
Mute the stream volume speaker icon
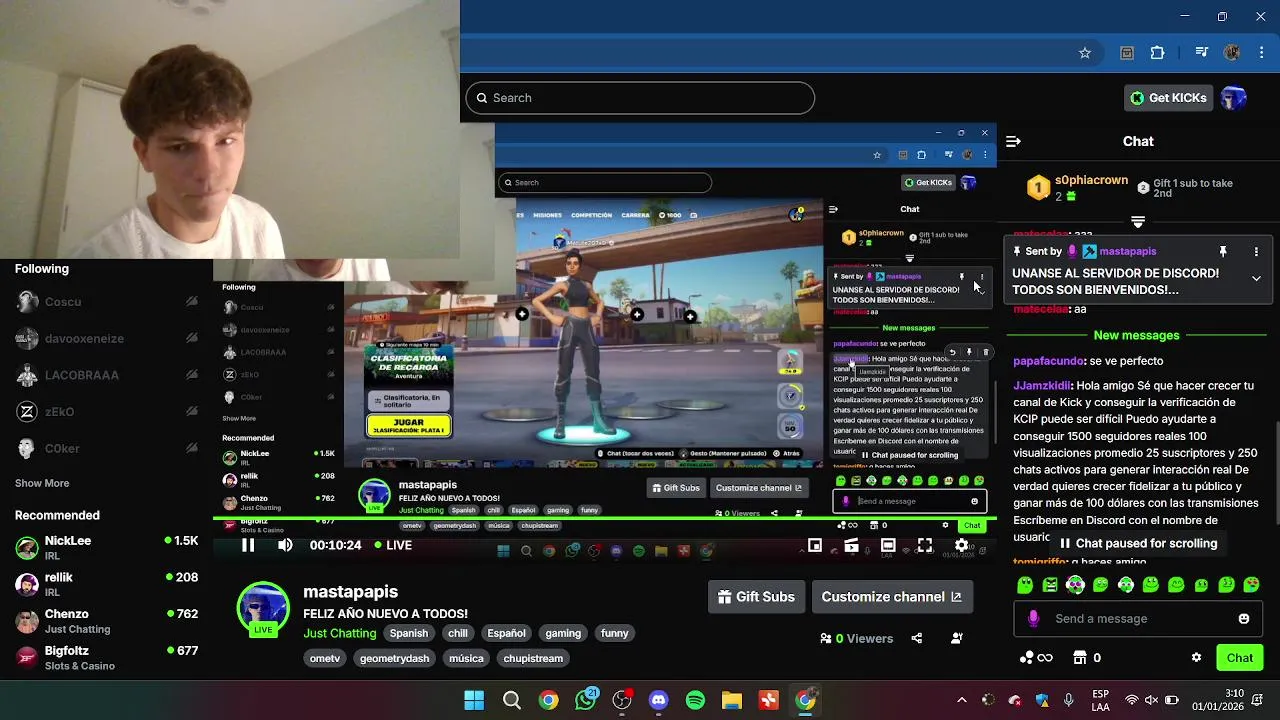click(285, 545)
